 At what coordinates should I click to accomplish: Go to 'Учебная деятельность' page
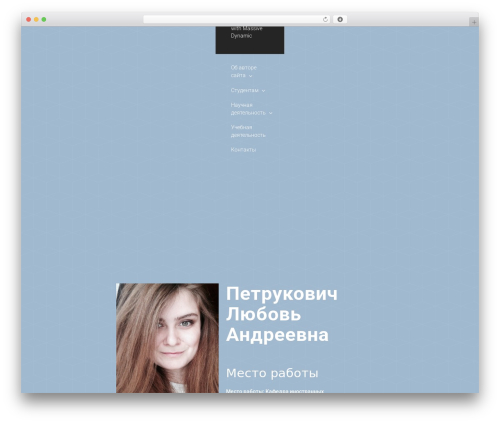pos(248,131)
